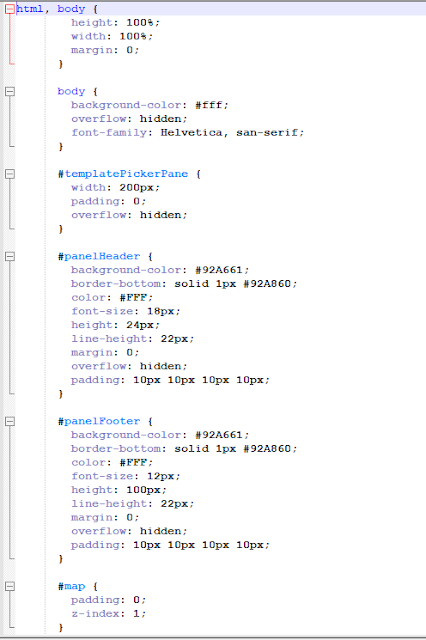Screen dimensions: 426x640
Task: Click the 'height: 100%;' declaration
Action: (115, 23)
